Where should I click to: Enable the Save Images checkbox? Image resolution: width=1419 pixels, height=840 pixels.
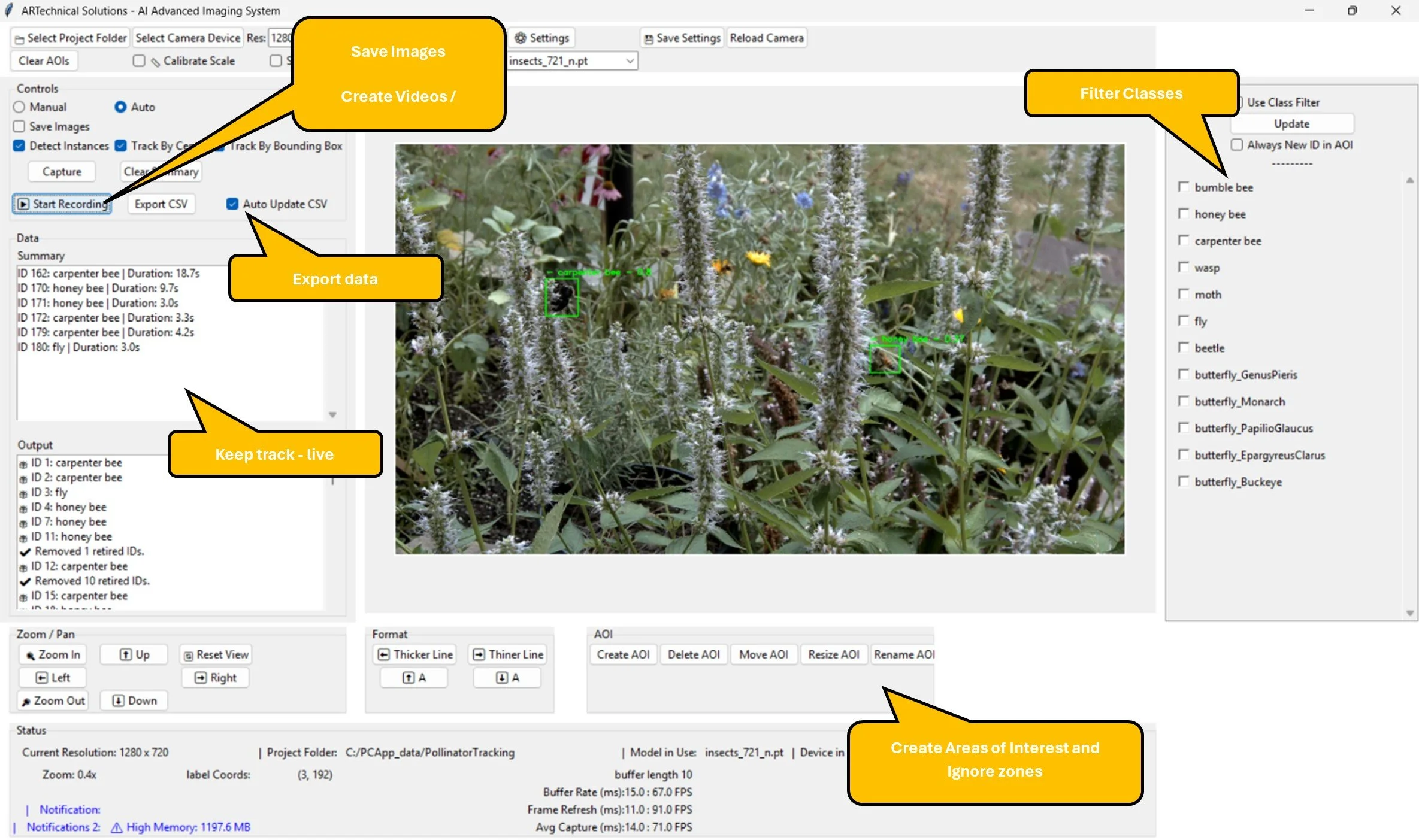coord(19,126)
